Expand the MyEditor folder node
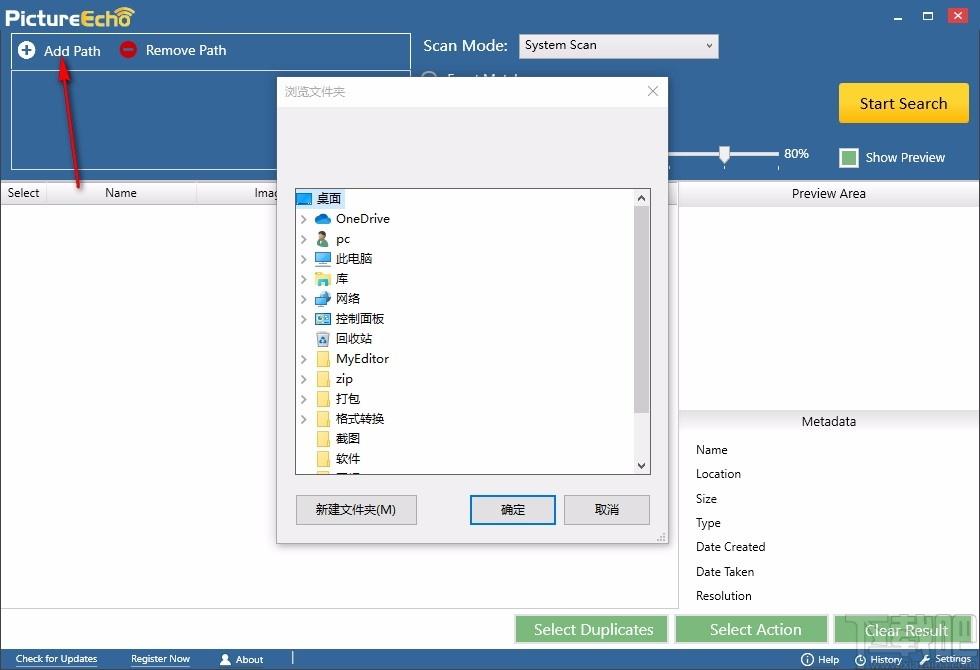Image resolution: width=980 pixels, height=670 pixels. pyautogui.click(x=303, y=359)
